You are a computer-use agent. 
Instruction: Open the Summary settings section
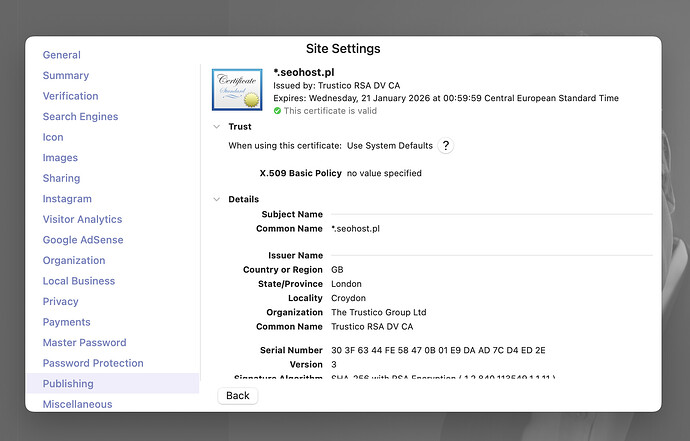[x=66, y=76]
